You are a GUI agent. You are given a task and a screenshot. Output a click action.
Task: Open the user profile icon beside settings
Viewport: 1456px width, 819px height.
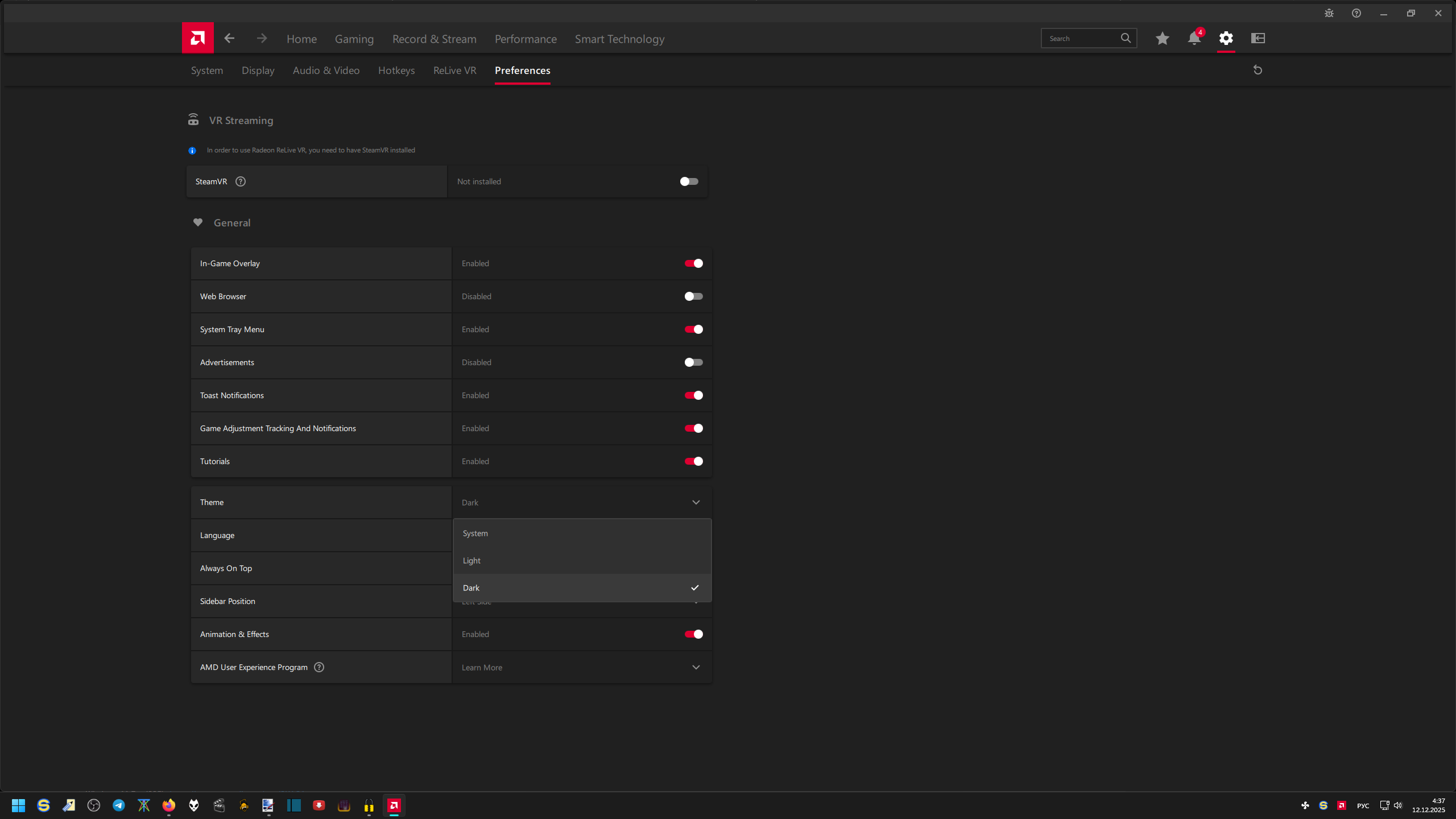tap(1258, 38)
